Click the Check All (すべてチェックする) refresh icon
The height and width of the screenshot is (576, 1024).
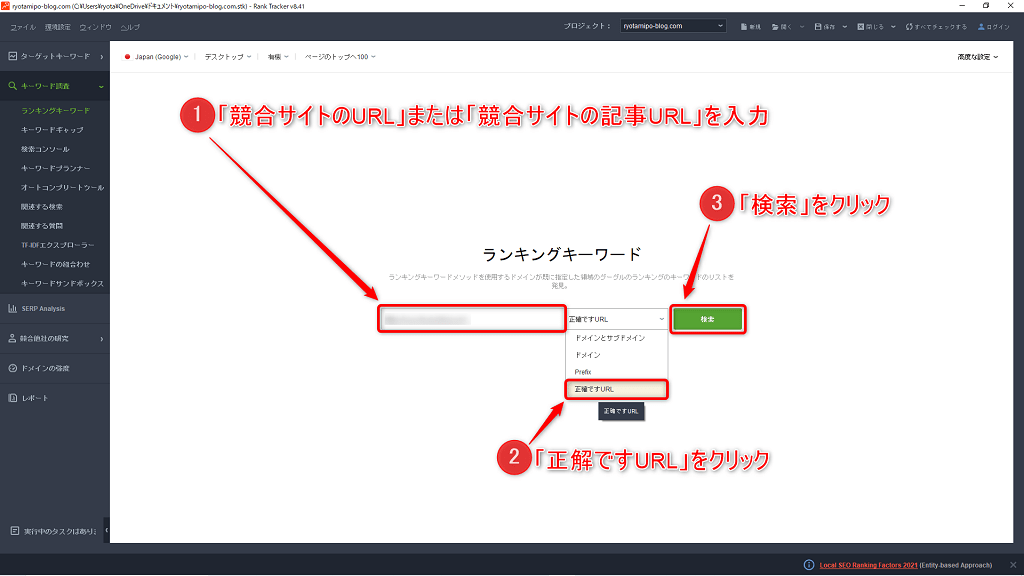click(909, 26)
